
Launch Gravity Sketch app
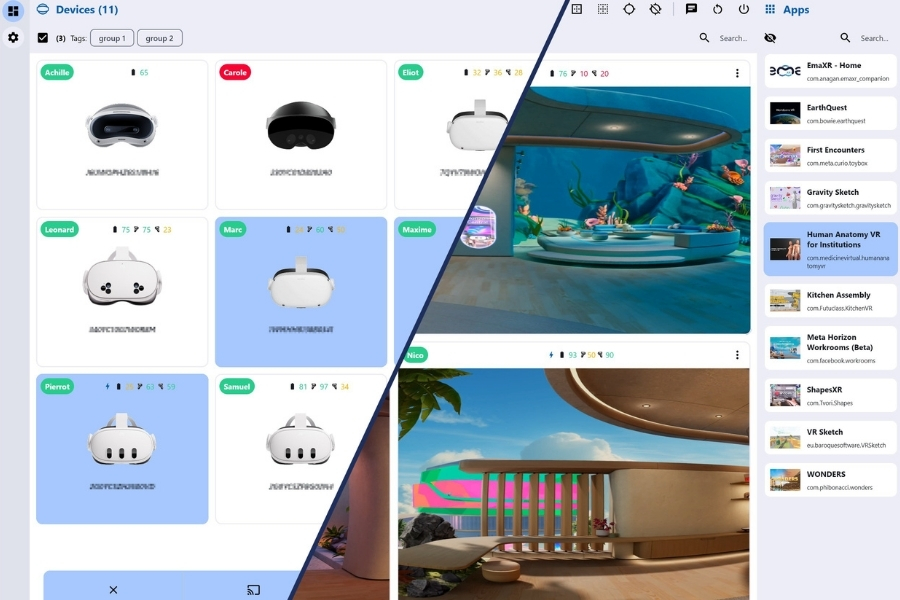click(x=830, y=198)
